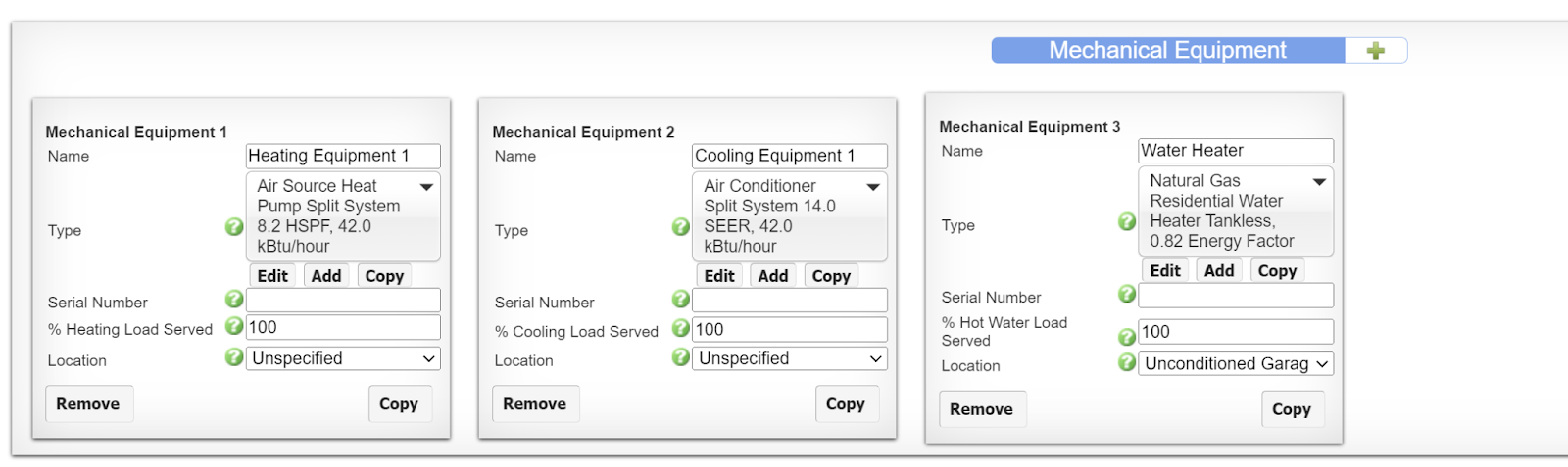Show help for % Cooling Load Served
Viewport: 1568px width, 467px height.
click(x=681, y=328)
